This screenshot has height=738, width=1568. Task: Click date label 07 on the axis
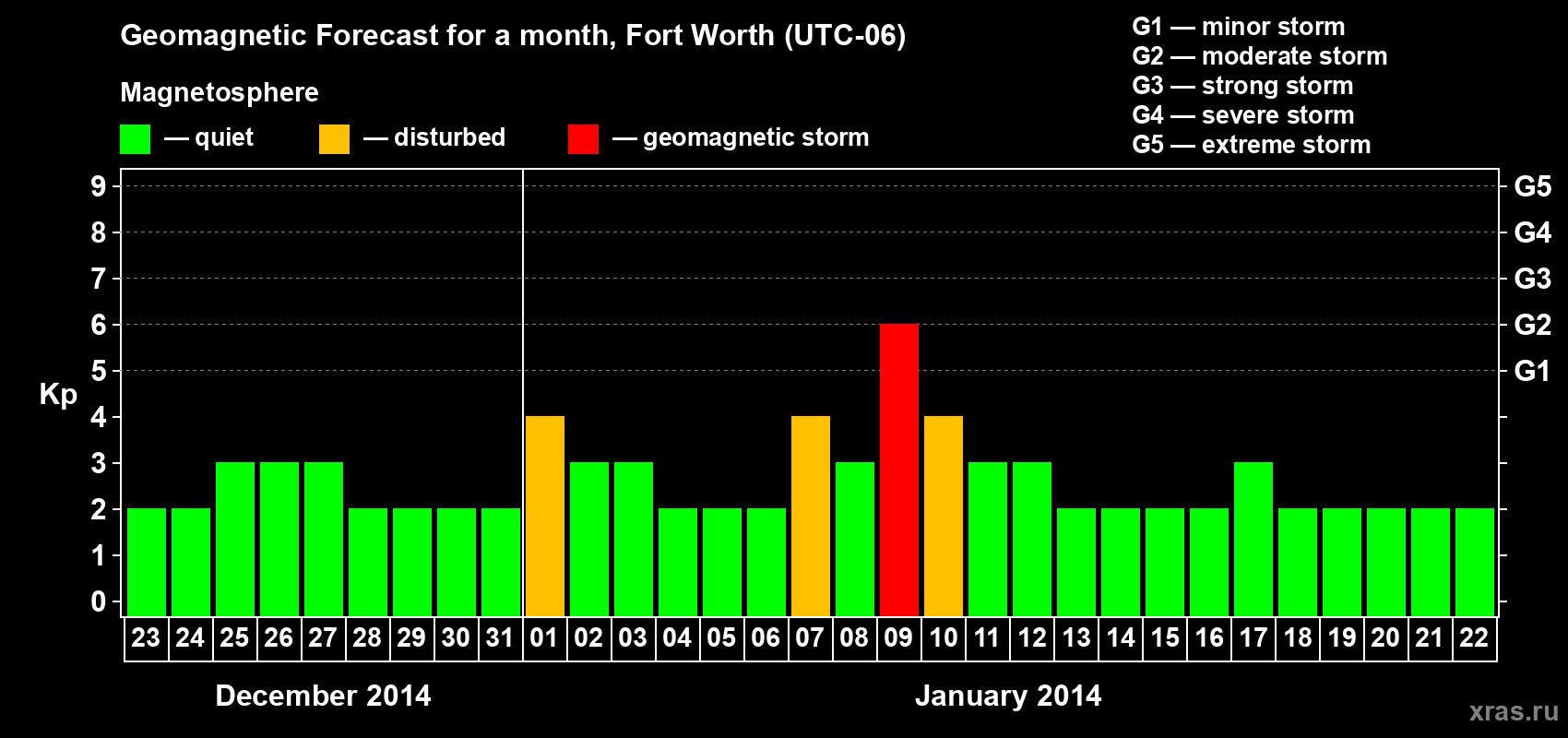810,637
